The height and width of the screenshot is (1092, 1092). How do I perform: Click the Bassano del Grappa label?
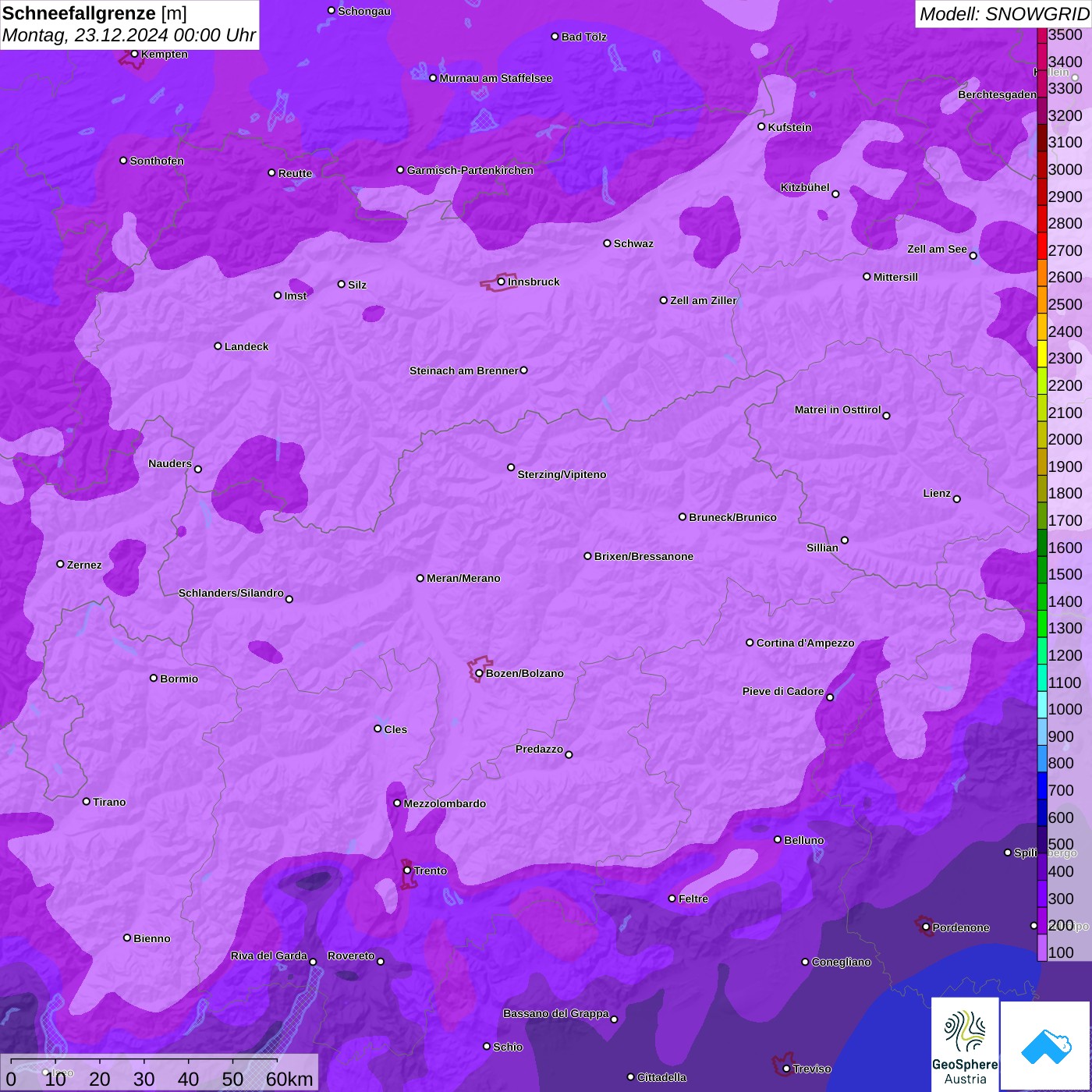[x=556, y=1013]
